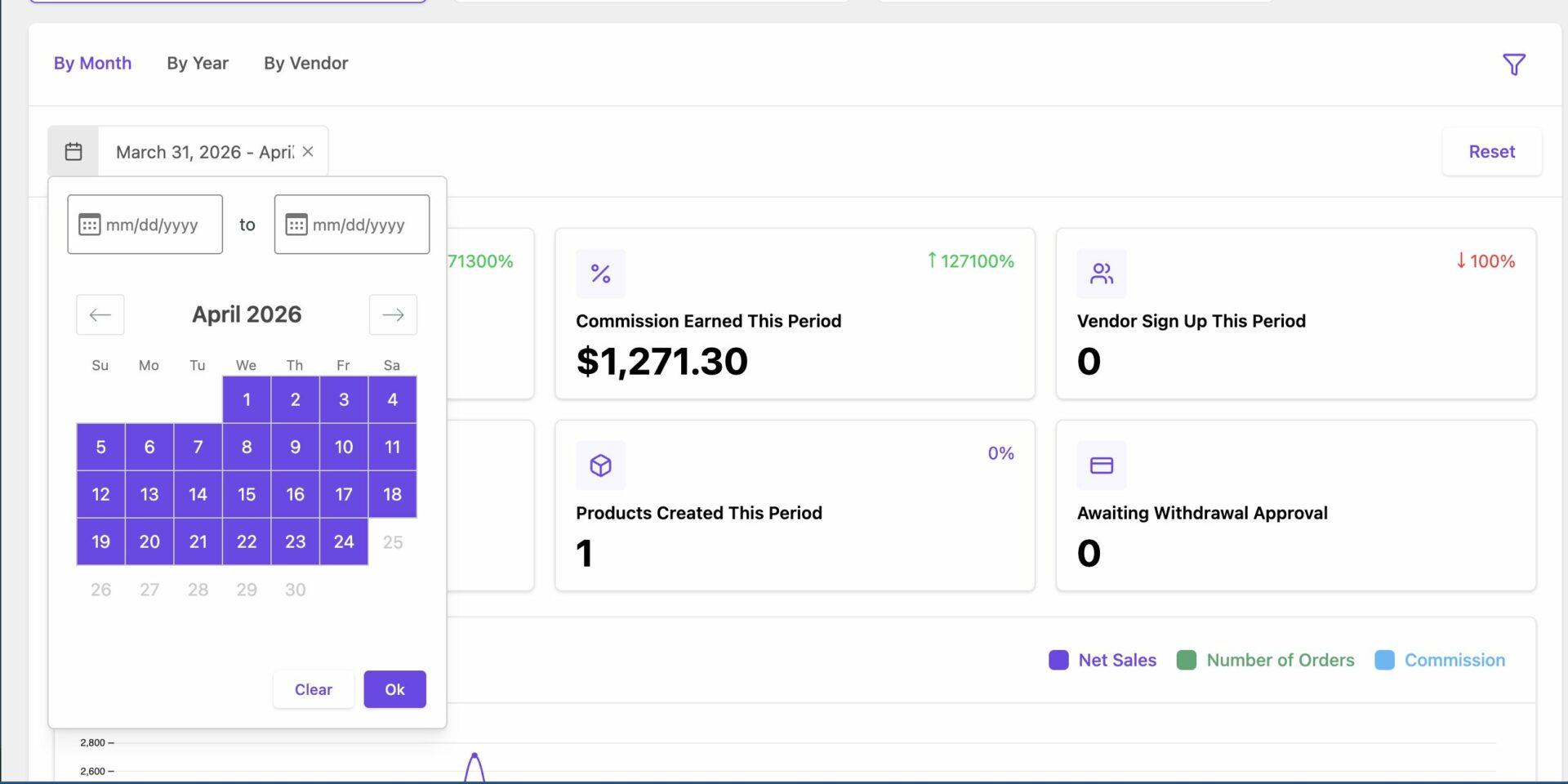Viewport: 1568px width, 784px height.
Task: Click the 0% indicator on Products card
Action: pyautogui.click(x=1001, y=453)
